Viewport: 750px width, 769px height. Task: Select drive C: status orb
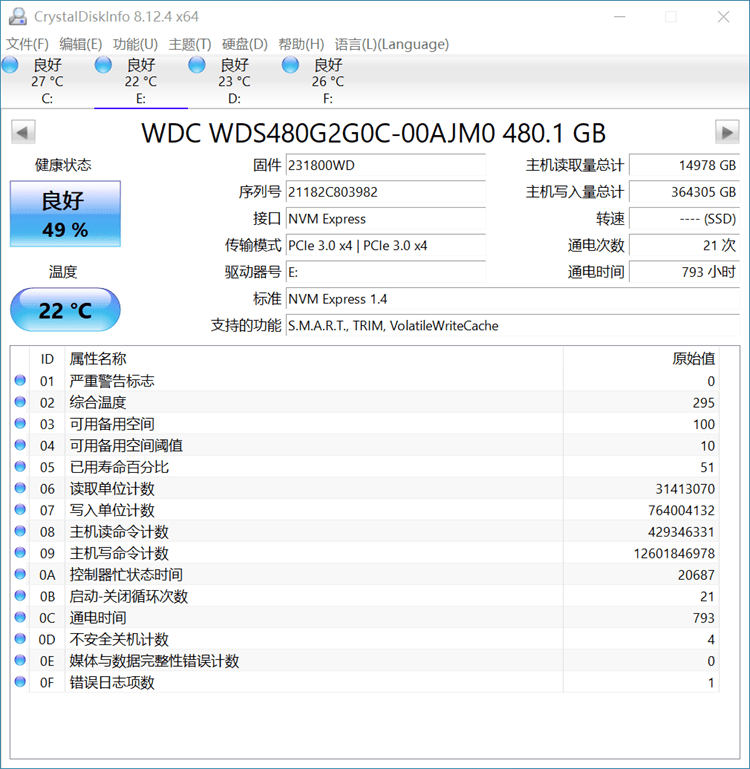(x=10, y=65)
